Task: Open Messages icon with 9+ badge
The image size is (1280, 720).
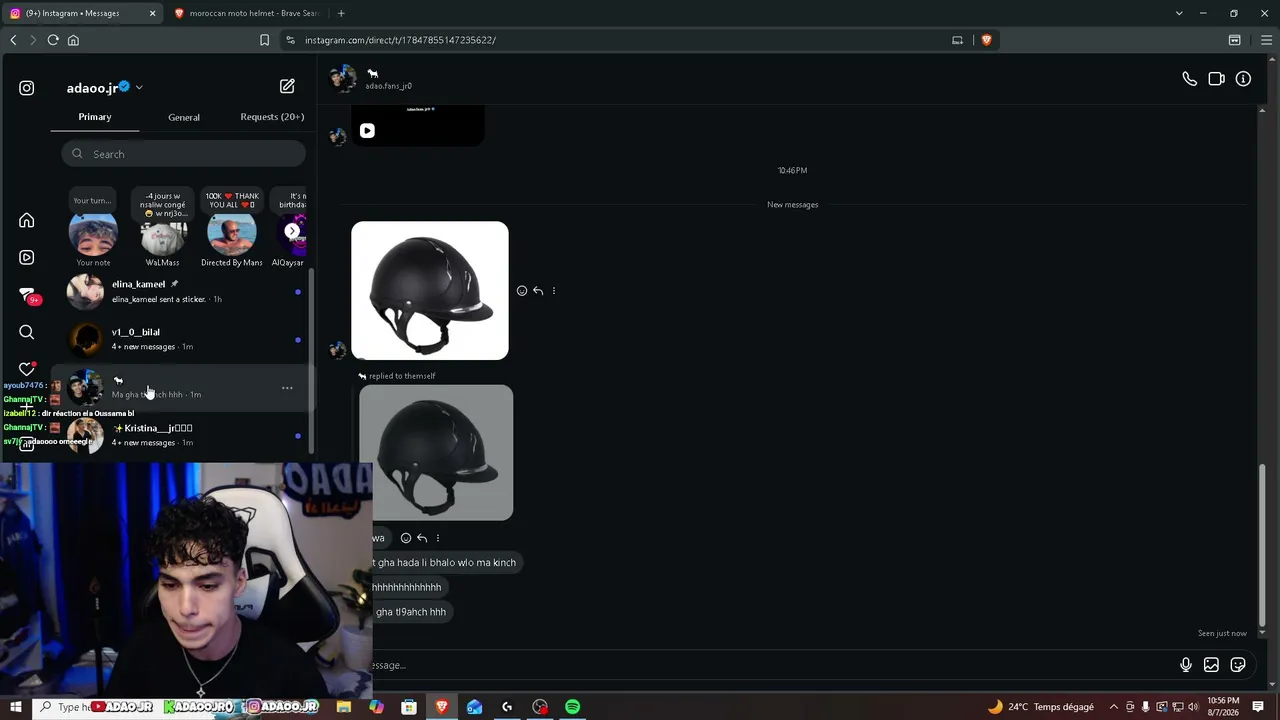Action: point(28,296)
